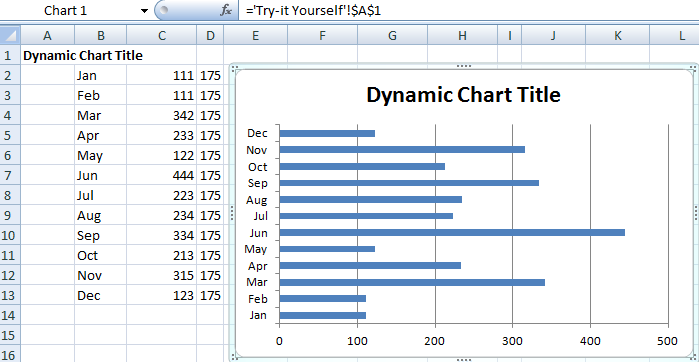Click chart left-middle resize handle
The width and height of the screenshot is (699, 362).
(232, 213)
